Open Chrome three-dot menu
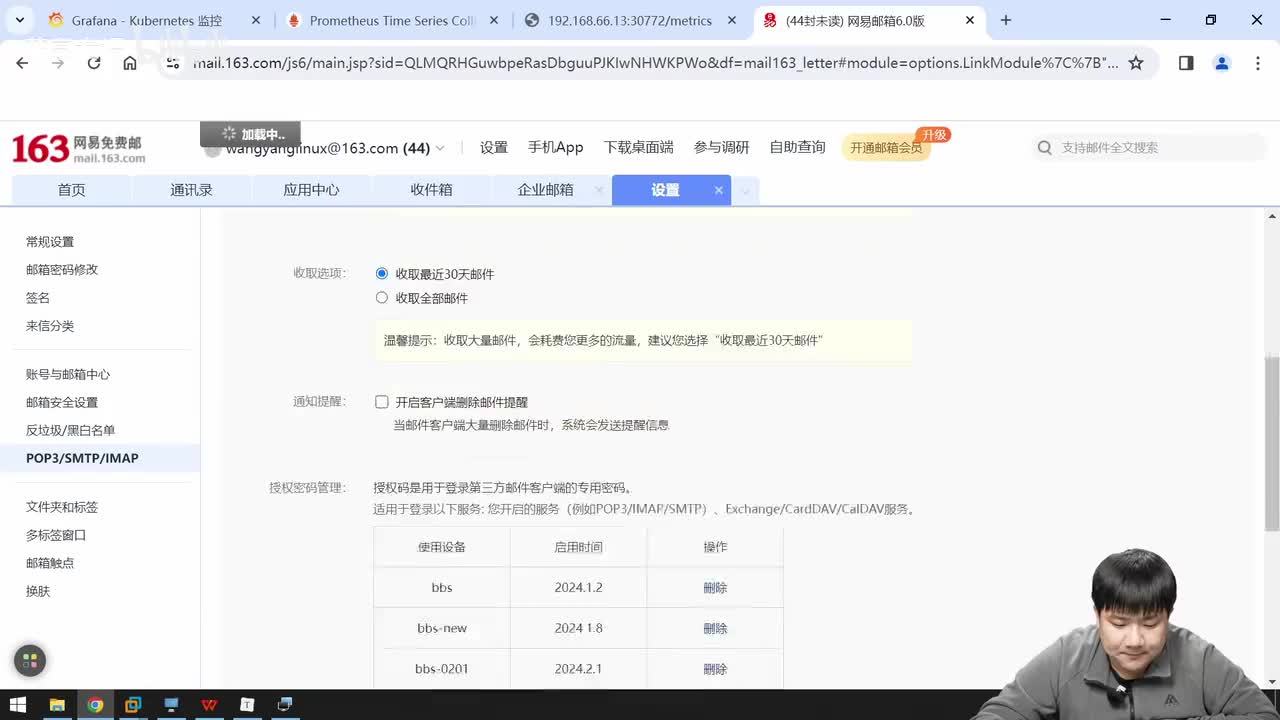Viewport: 1280px width, 720px height. [1257, 63]
